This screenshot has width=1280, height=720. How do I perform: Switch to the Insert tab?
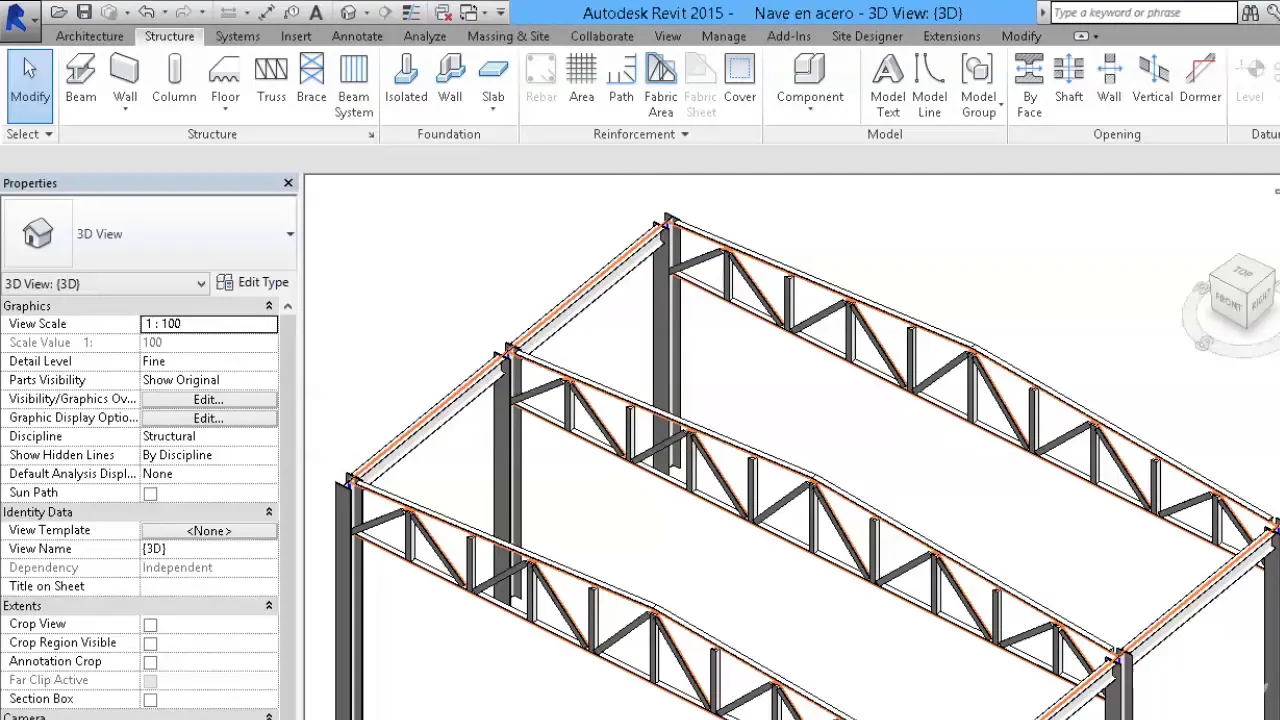[x=296, y=36]
